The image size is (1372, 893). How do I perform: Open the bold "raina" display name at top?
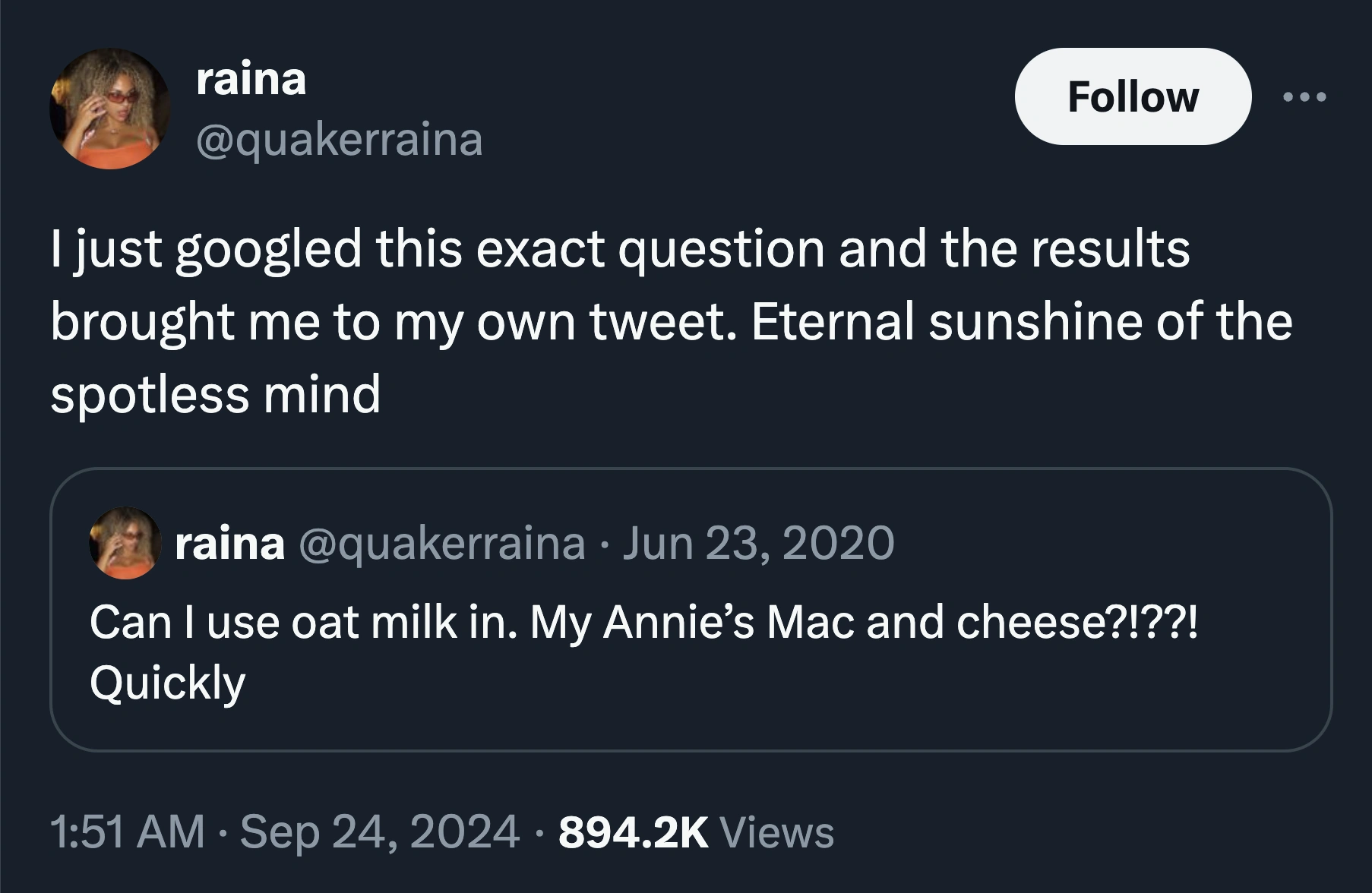pos(251,79)
